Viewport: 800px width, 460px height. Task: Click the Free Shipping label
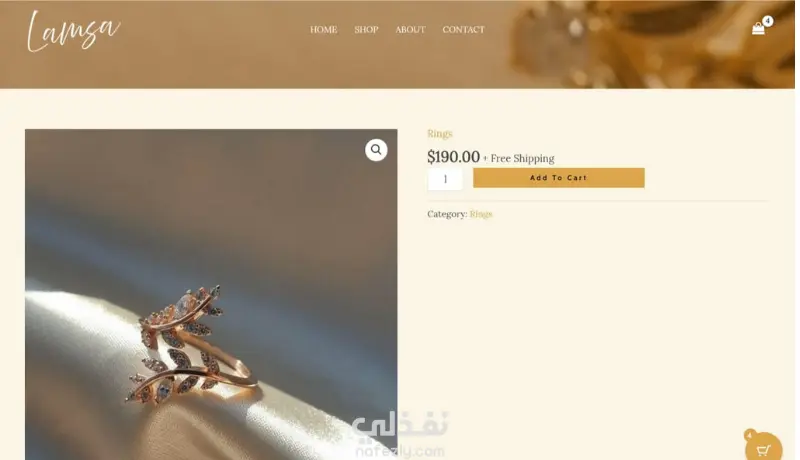pyautogui.click(x=522, y=159)
